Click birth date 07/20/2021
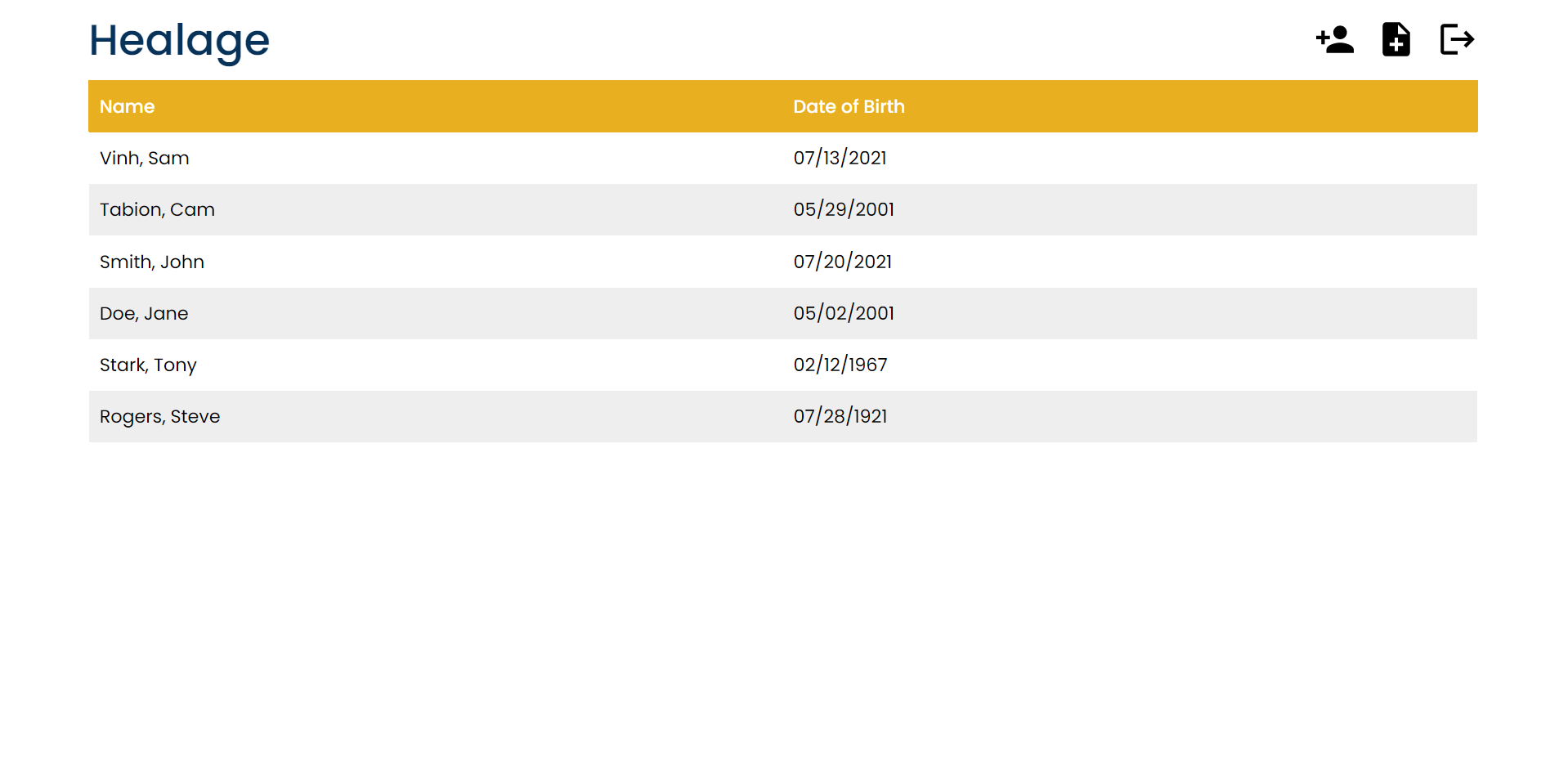The image size is (1568, 766). [x=842, y=262]
